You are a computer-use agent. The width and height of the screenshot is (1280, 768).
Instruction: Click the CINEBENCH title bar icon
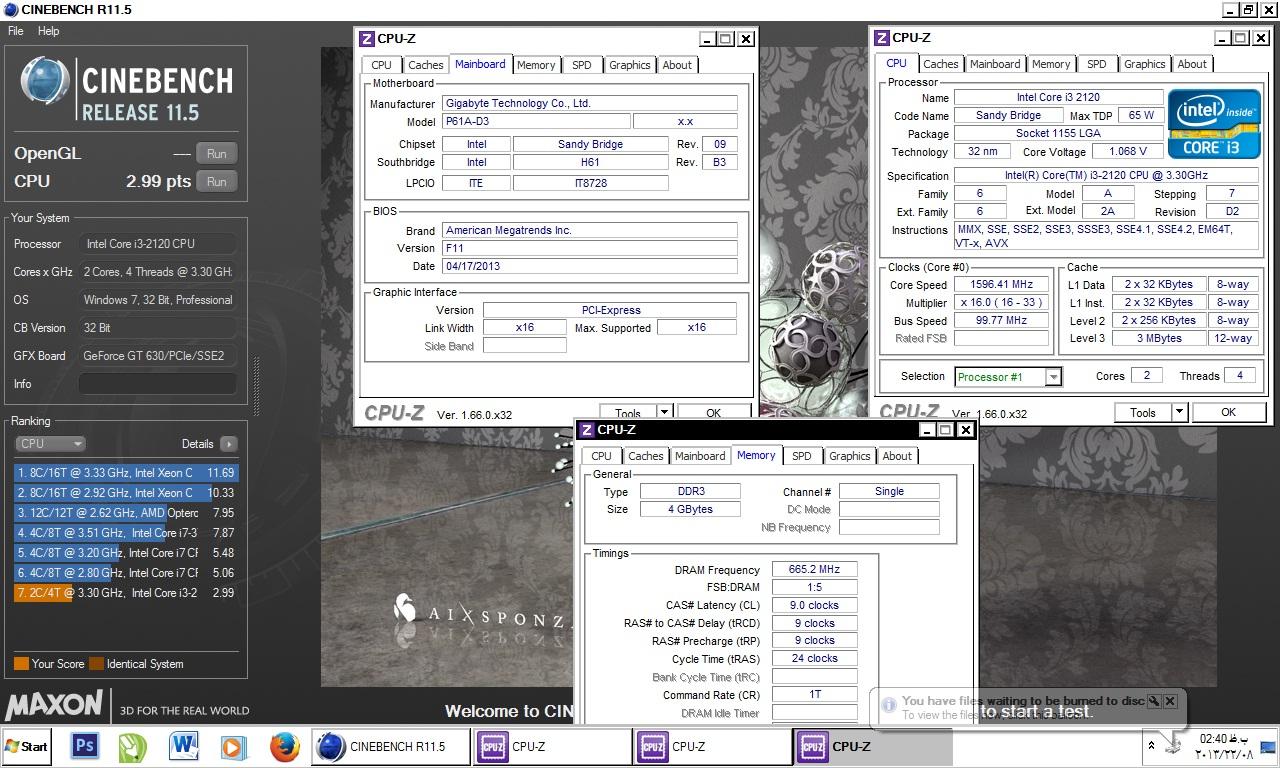coord(10,9)
